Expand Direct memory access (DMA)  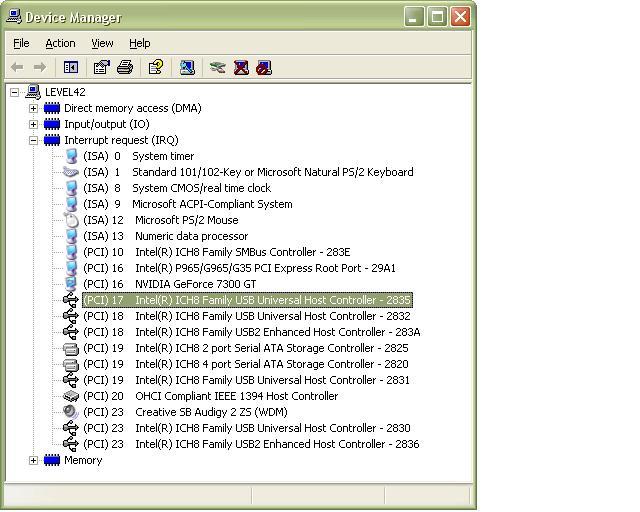(x=33, y=108)
